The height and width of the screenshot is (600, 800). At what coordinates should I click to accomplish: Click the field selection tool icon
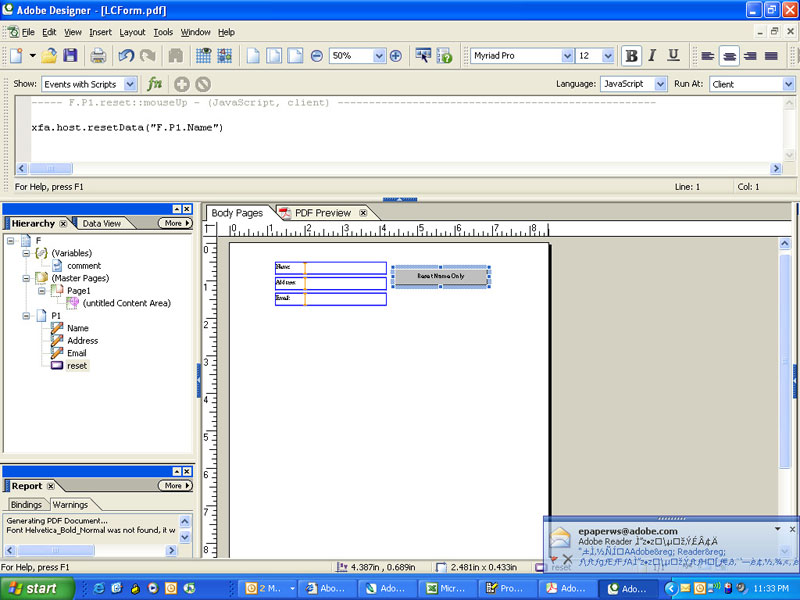(422, 56)
